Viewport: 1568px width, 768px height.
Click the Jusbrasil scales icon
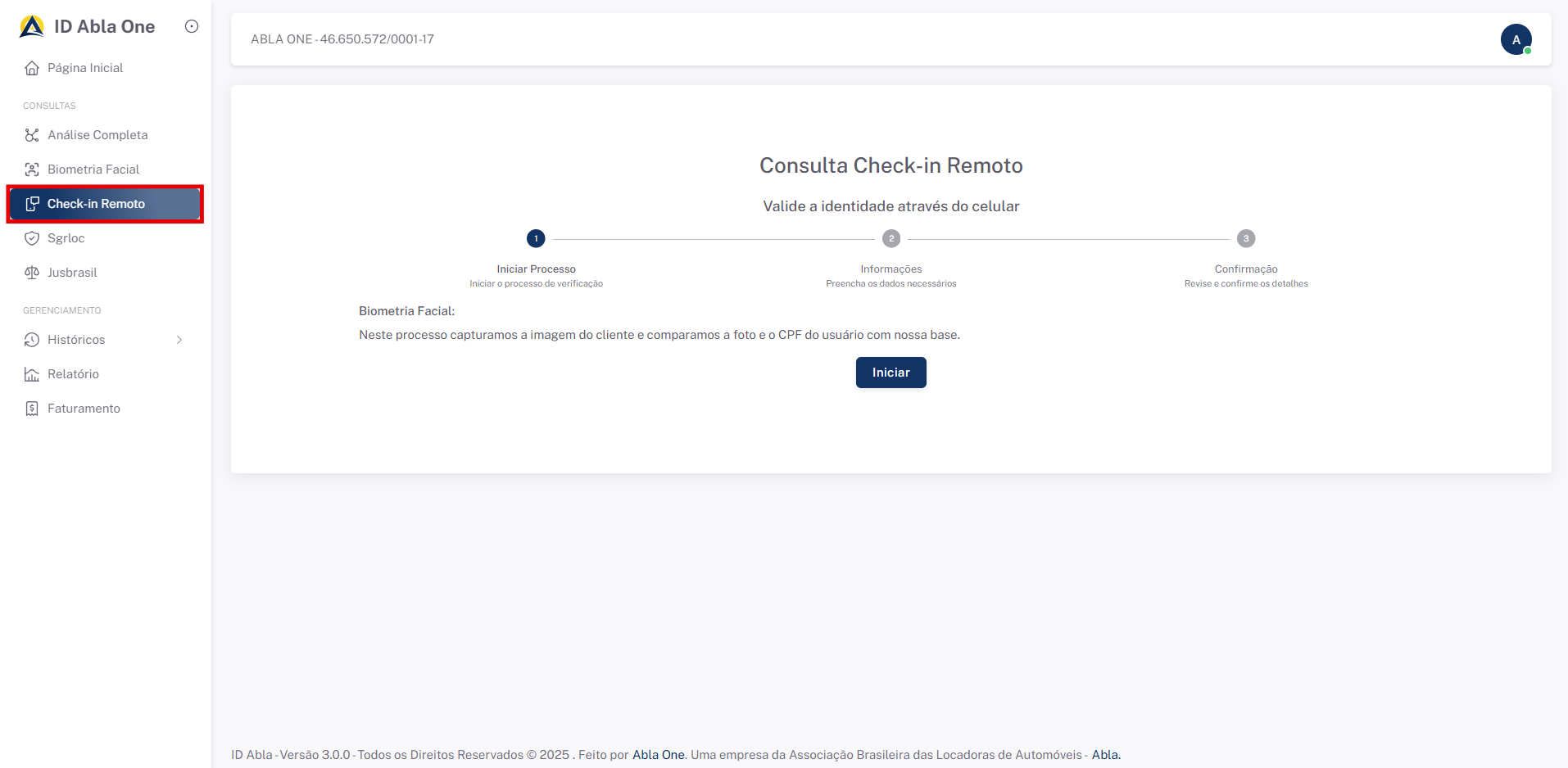31,272
